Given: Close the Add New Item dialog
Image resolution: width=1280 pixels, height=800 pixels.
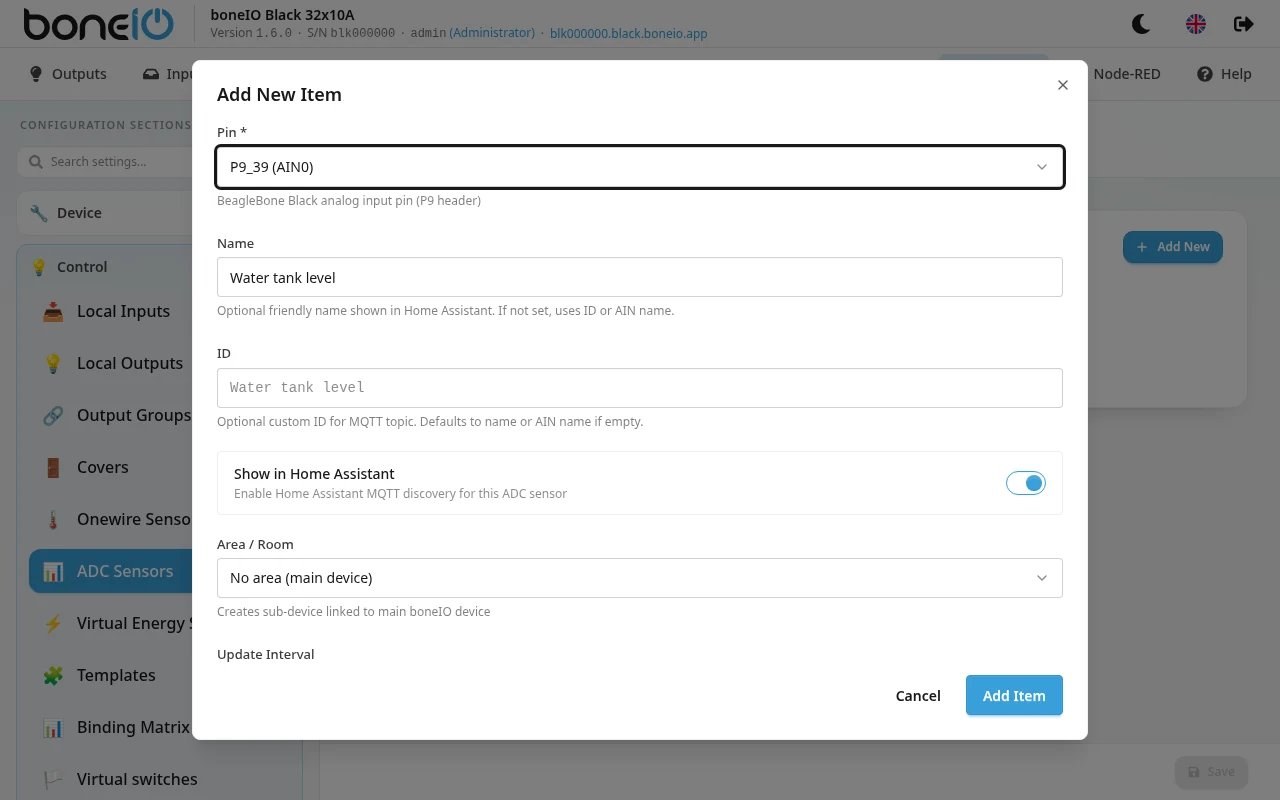Looking at the screenshot, I should coord(1063,85).
